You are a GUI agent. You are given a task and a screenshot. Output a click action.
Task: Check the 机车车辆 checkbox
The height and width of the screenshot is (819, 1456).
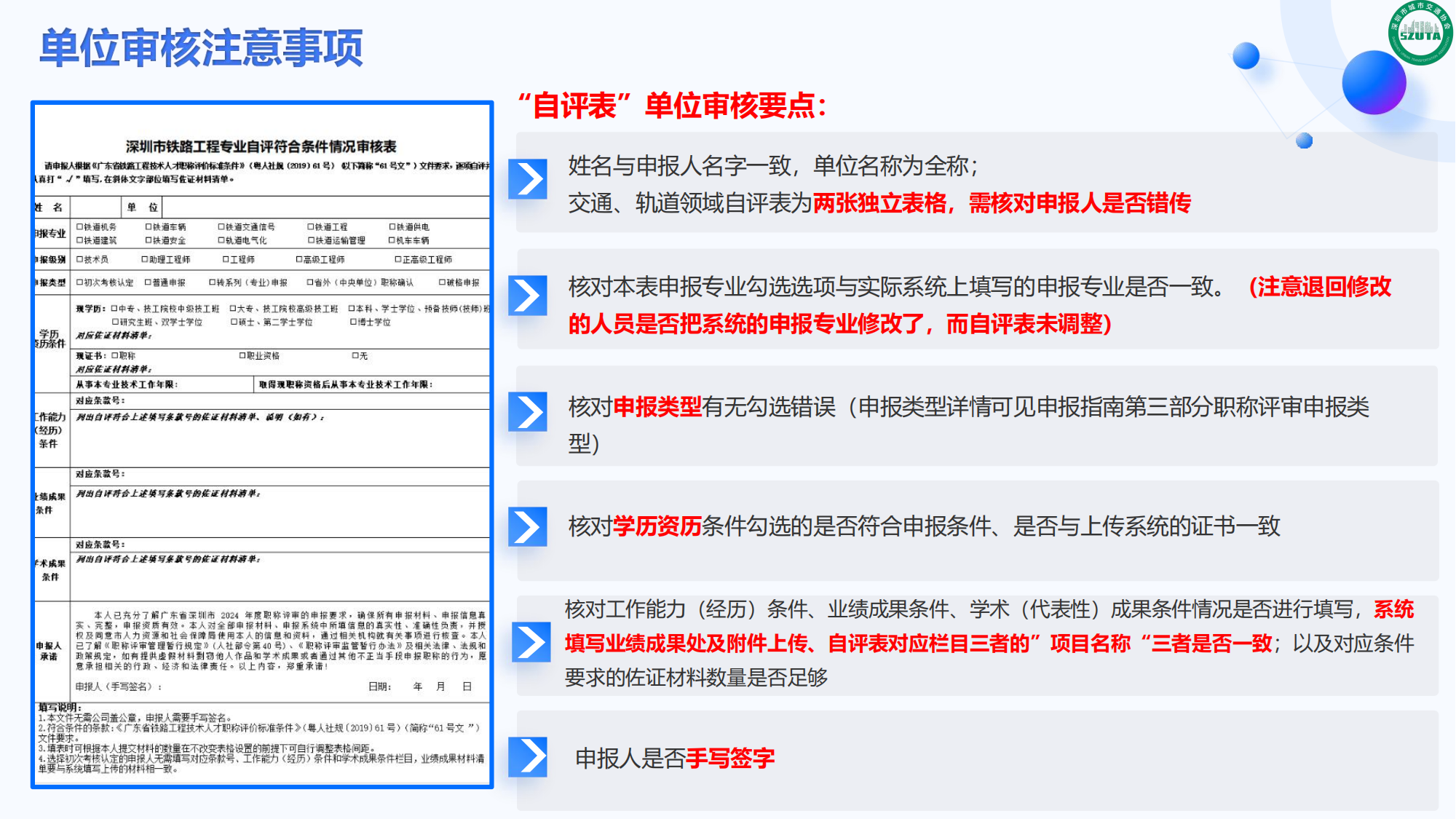[x=392, y=240]
